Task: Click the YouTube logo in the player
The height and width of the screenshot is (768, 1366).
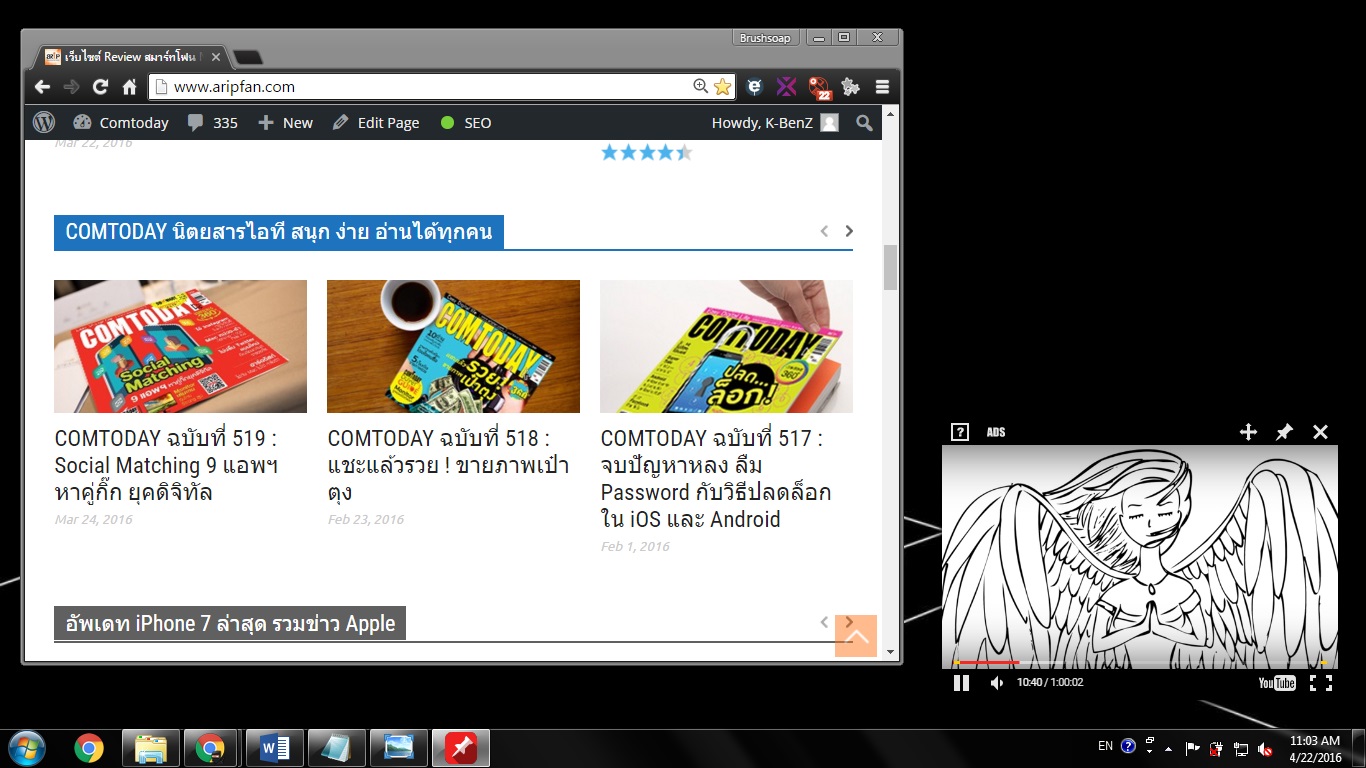Action: [1277, 683]
